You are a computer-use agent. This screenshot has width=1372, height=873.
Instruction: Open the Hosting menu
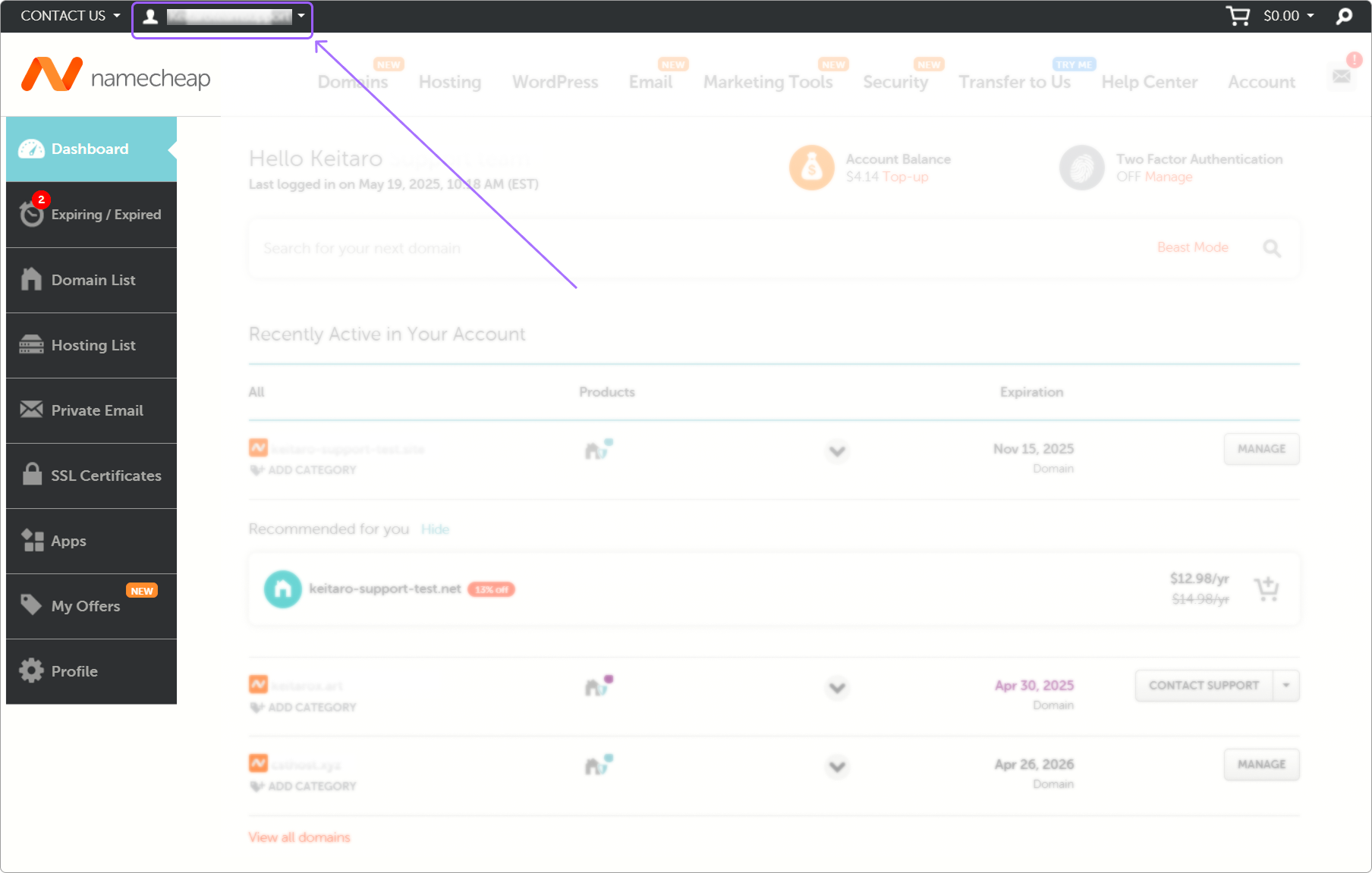click(450, 82)
